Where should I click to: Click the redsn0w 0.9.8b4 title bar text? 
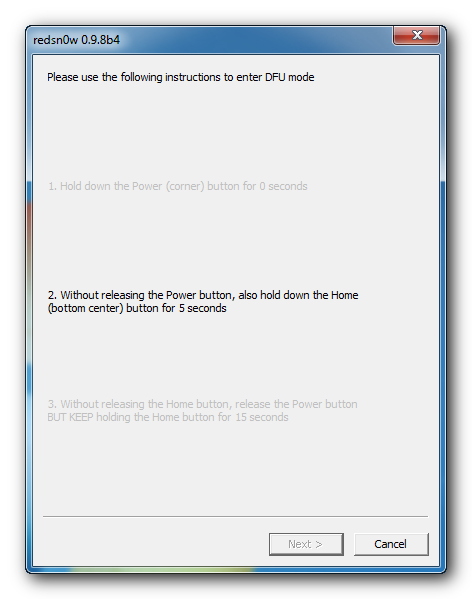tap(76, 40)
